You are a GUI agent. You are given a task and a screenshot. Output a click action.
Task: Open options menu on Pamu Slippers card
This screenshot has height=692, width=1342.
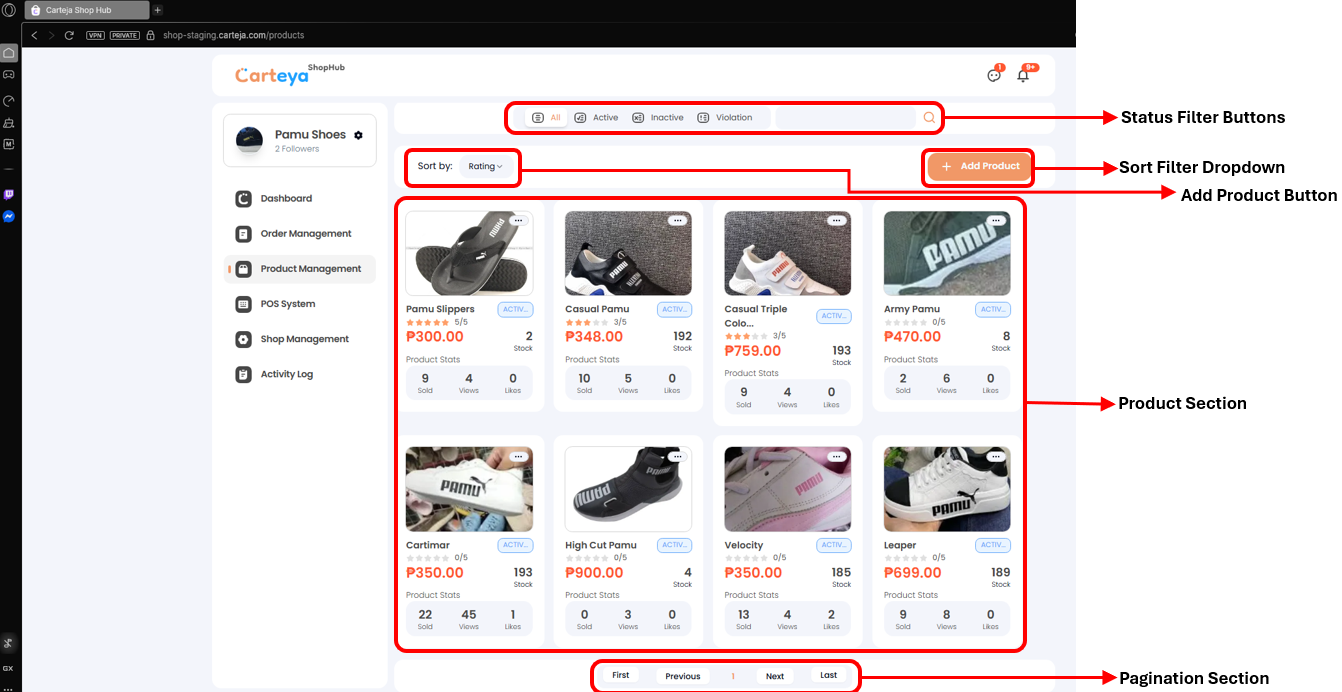click(x=518, y=220)
